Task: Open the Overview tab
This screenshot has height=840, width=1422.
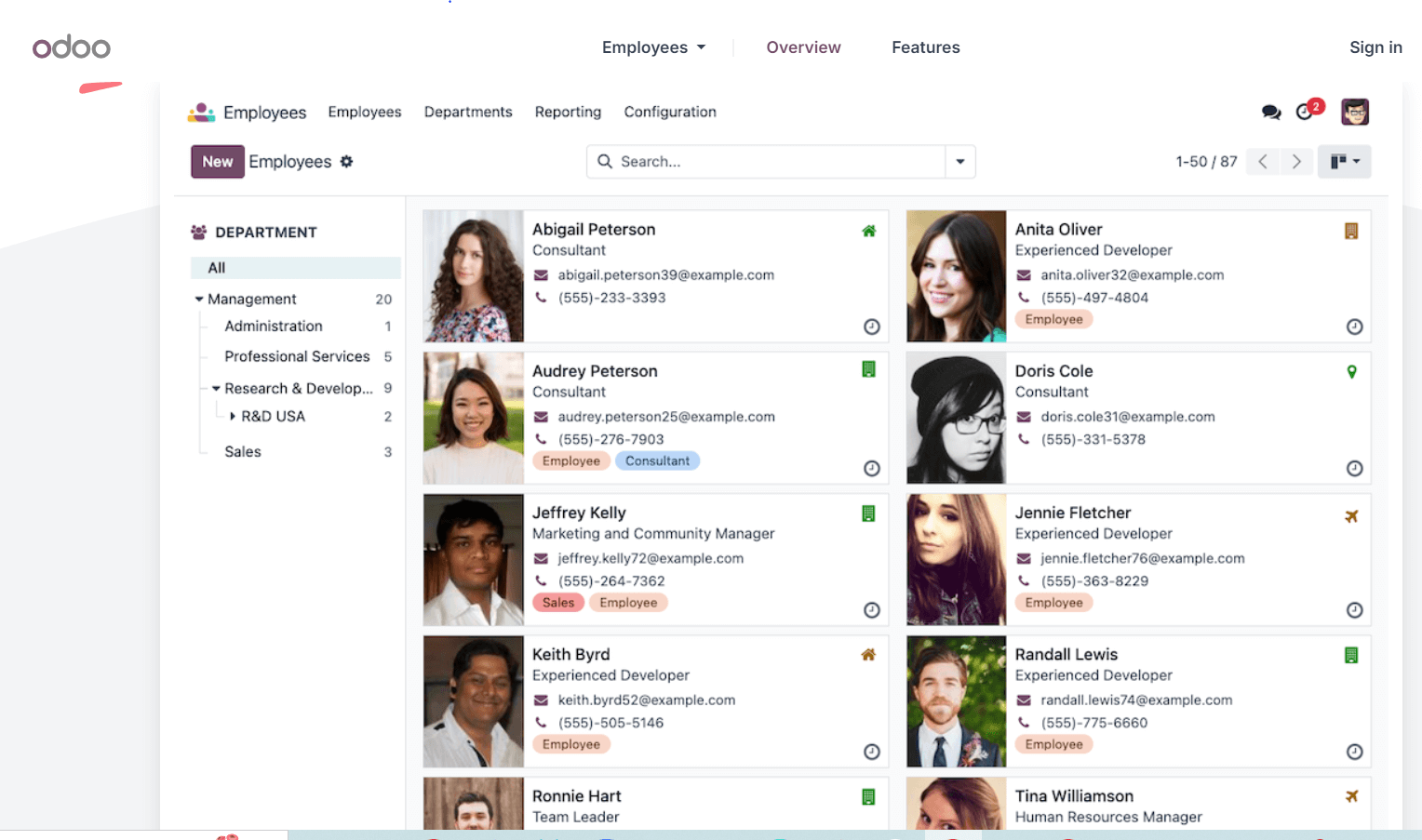Action: tap(803, 47)
